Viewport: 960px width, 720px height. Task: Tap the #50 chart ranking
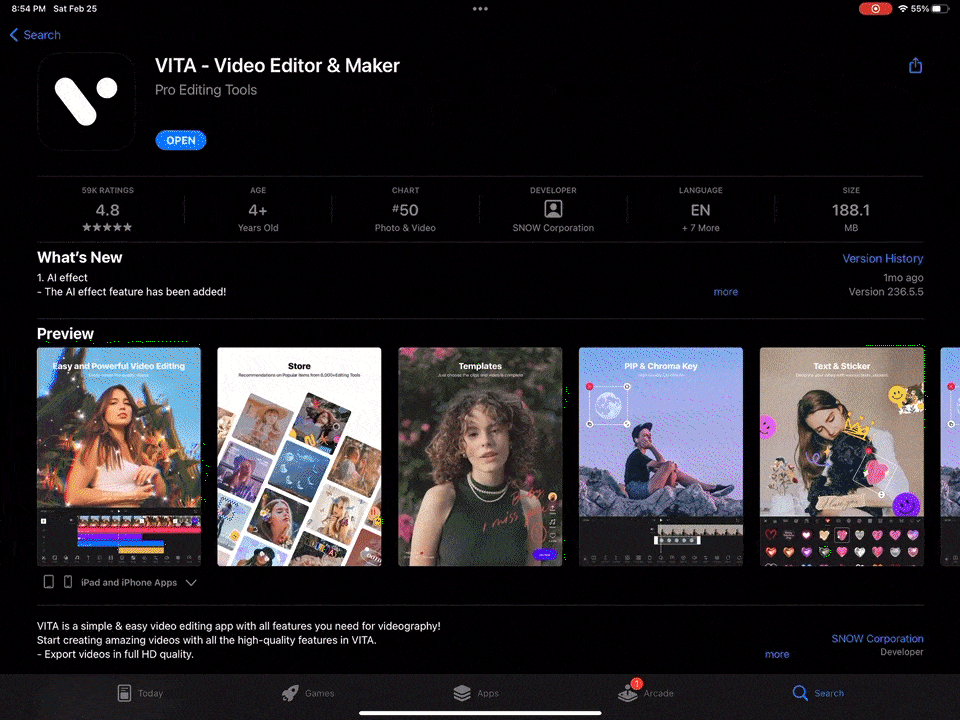point(405,210)
